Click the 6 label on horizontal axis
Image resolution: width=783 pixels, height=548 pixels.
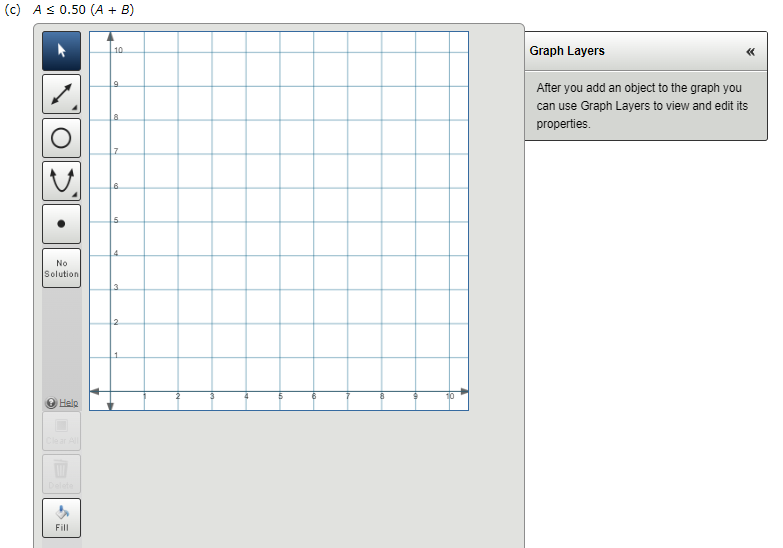pyautogui.click(x=314, y=396)
